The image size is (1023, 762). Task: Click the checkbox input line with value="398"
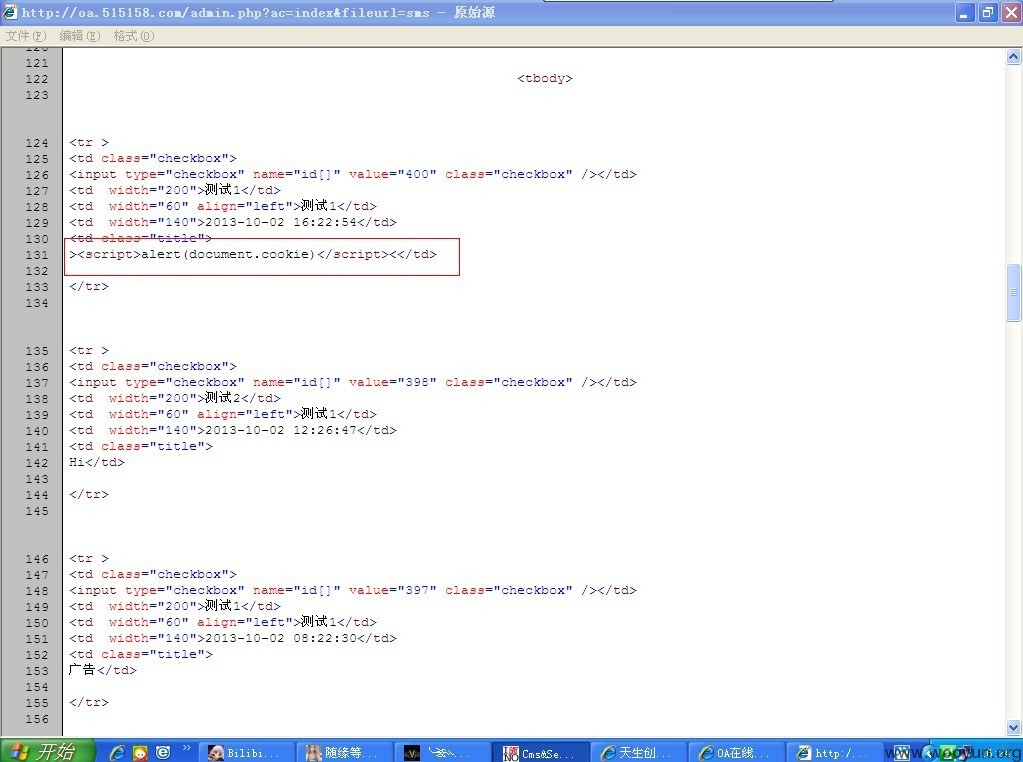[353, 382]
